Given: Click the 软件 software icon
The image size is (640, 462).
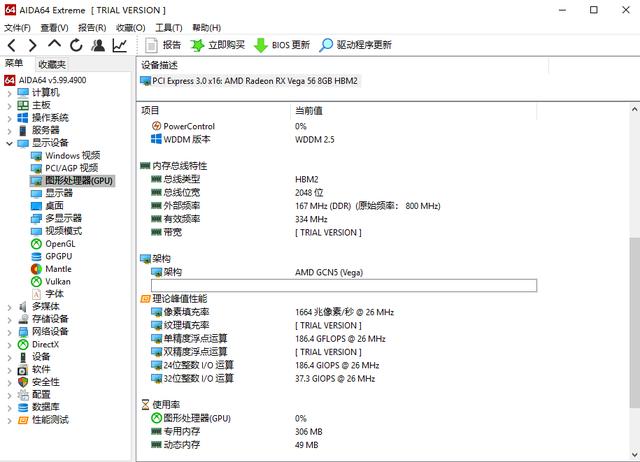Looking at the screenshot, I should [23, 370].
